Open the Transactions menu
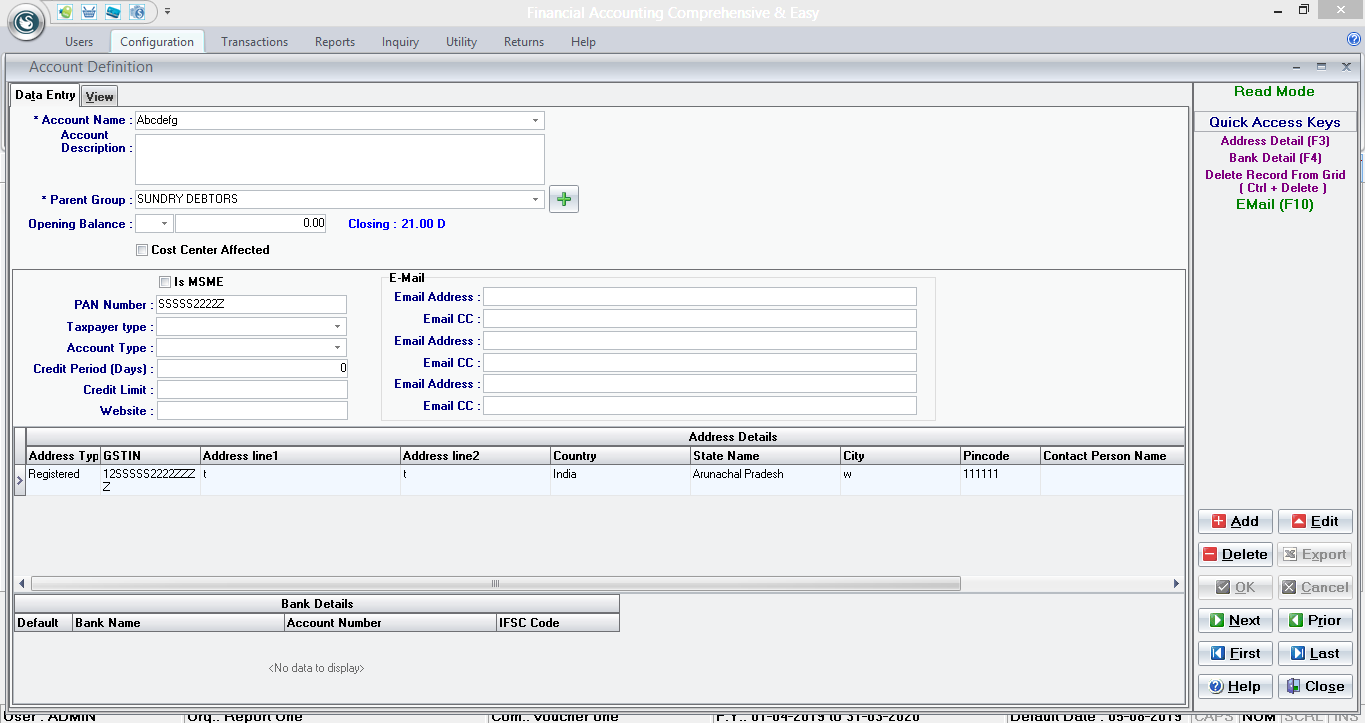This screenshot has width=1365, height=723. [x=254, y=42]
